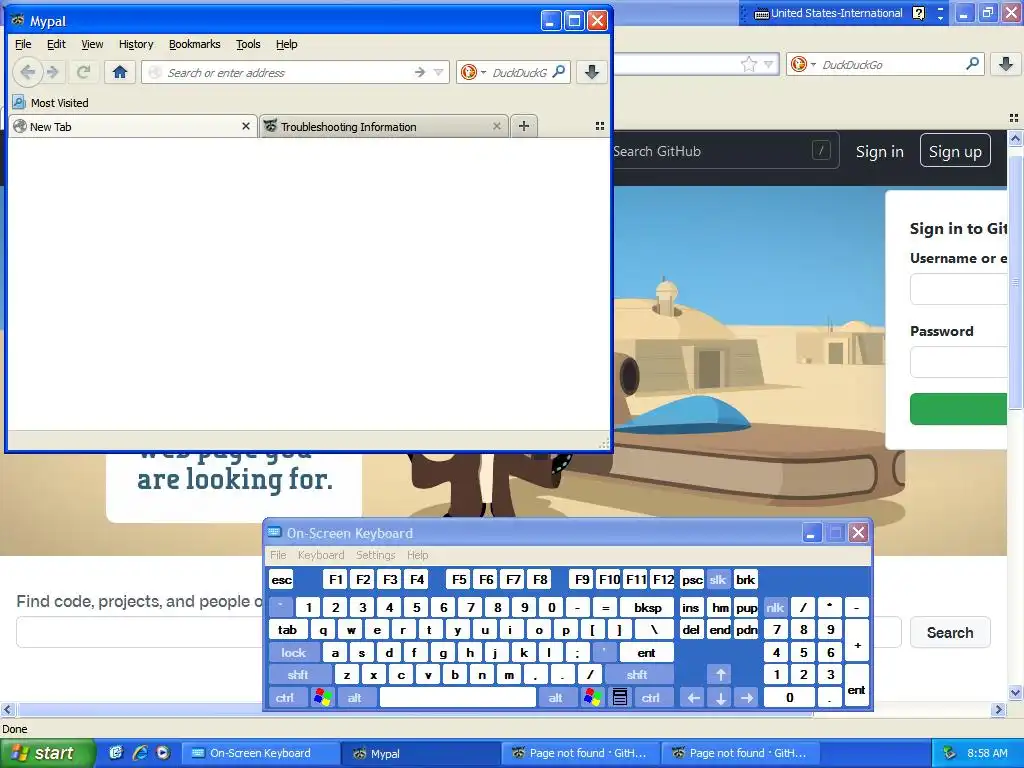The width and height of the screenshot is (1024, 768).
Task: Launch Windows Media Player from quick launch
Action: 163,752
